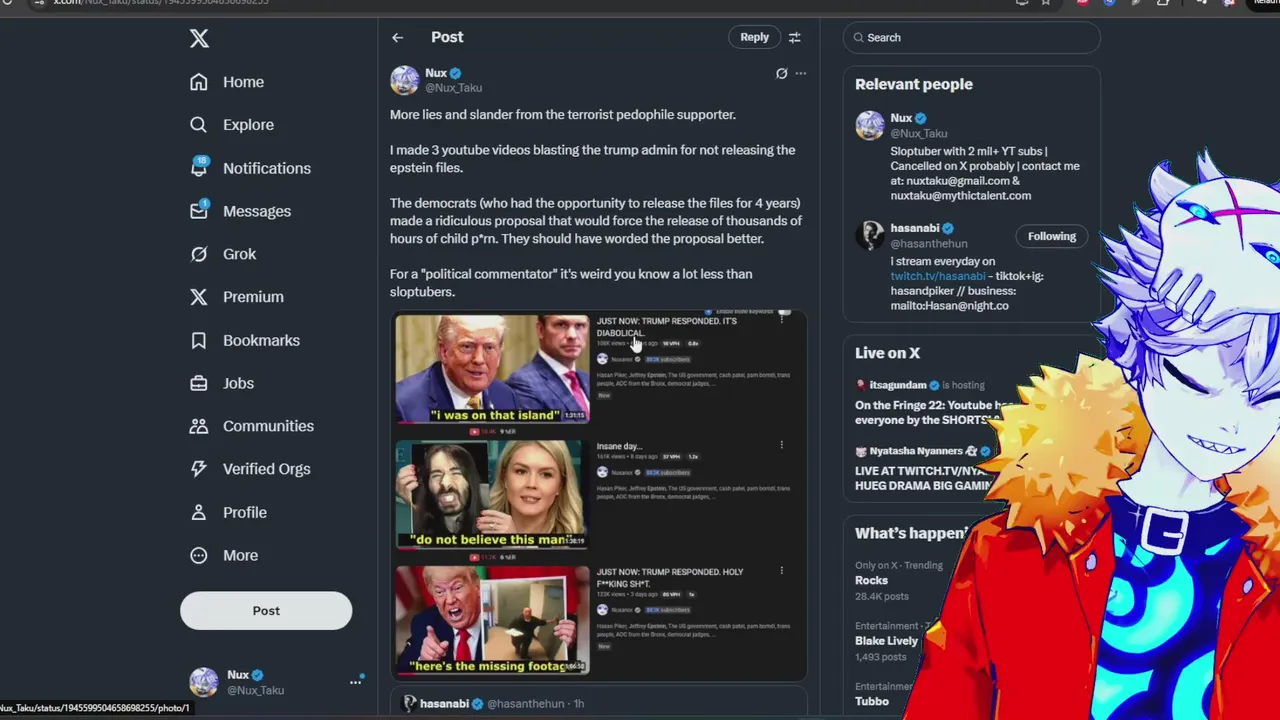Click hasanabi avatar in Relevant people
This screenshot has width=1280, height=720.
click(x=870, y=236)
